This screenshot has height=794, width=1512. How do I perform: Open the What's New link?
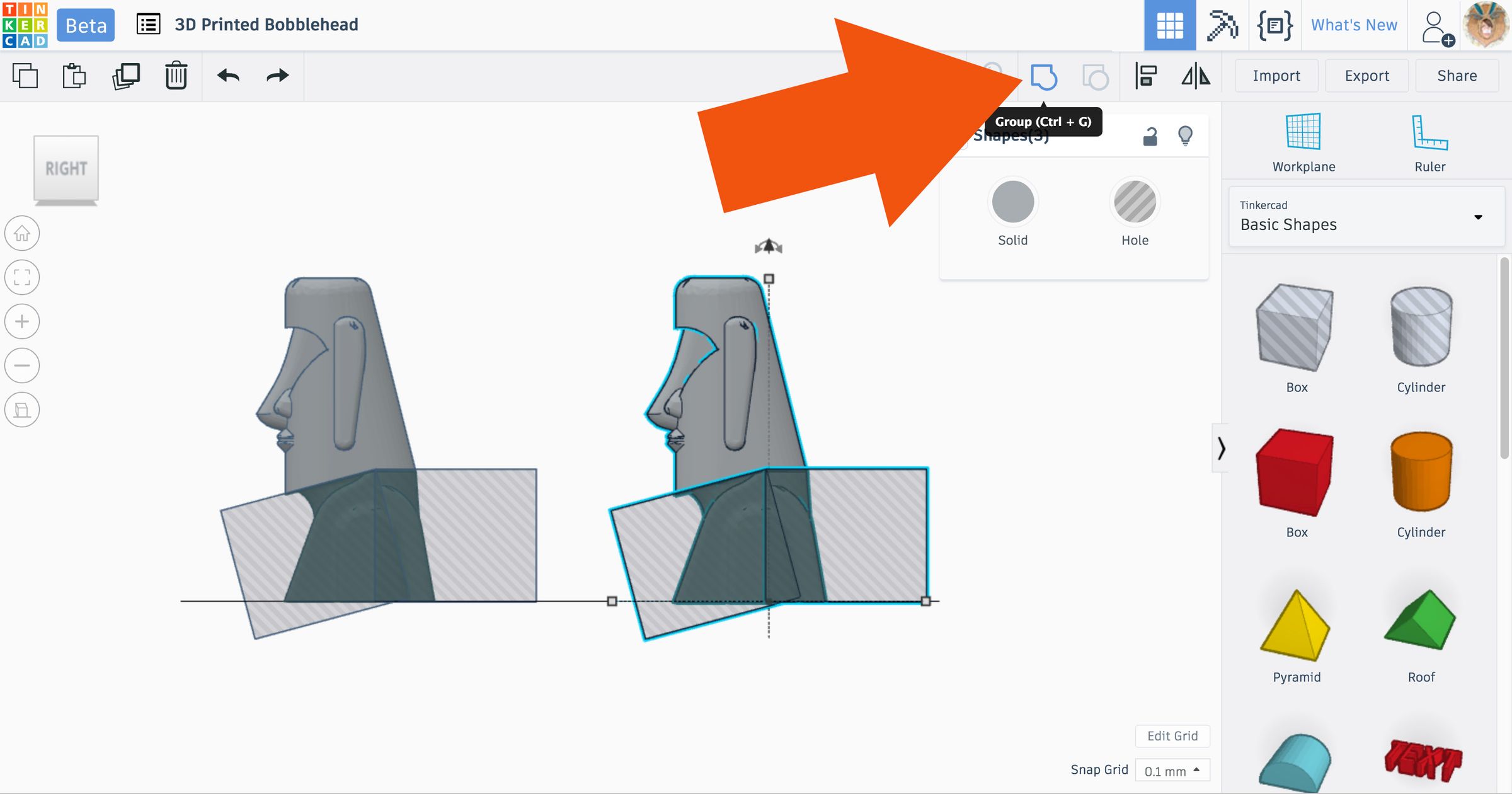1354,25
